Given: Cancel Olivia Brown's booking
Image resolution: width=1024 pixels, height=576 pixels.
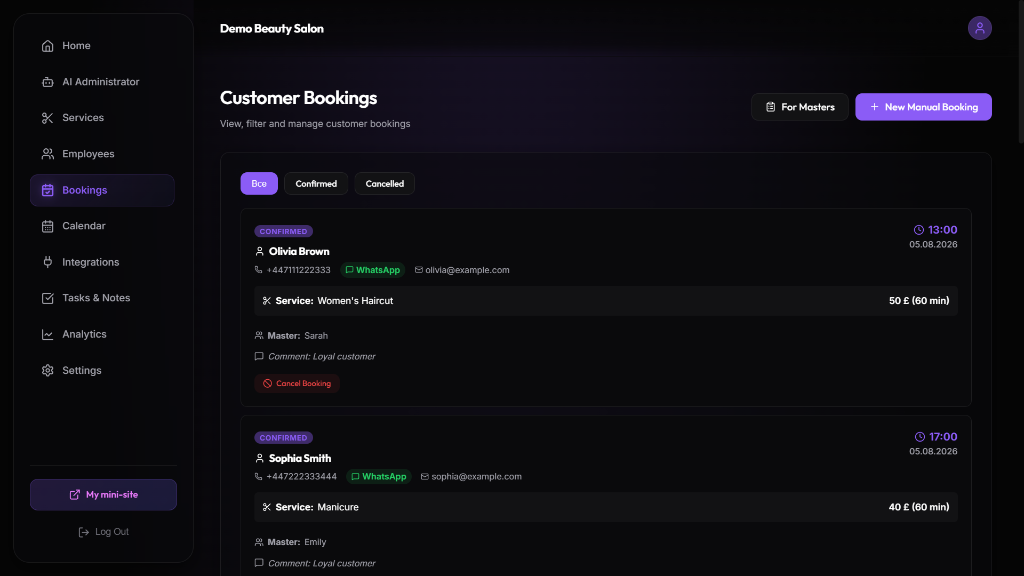Looking at the screenshot, I should click(x=297, y=383).
